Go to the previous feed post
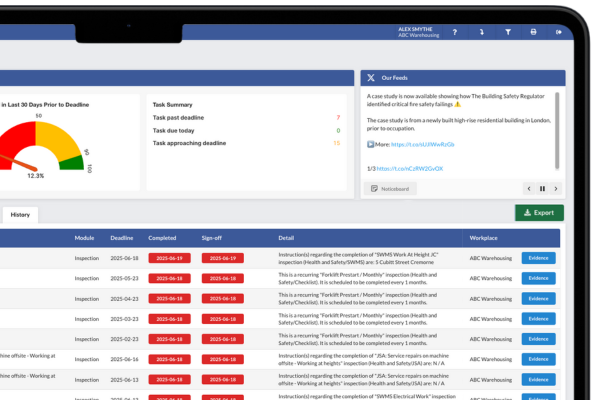Screen dimensions: 600x400 (x=530, y=188)
